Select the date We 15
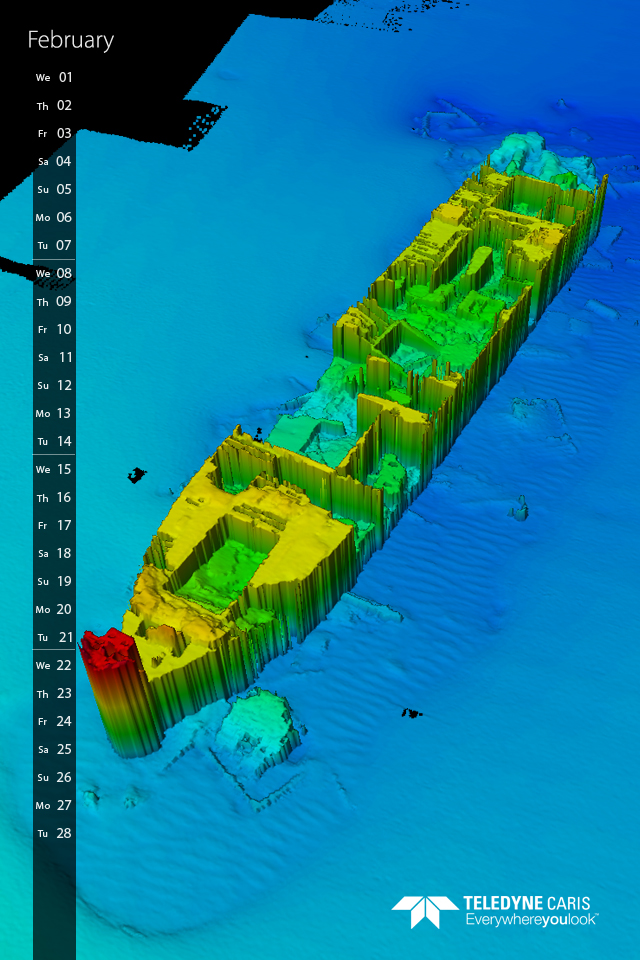The height and width of the screenshot is (960, 640). pos(54,470)
